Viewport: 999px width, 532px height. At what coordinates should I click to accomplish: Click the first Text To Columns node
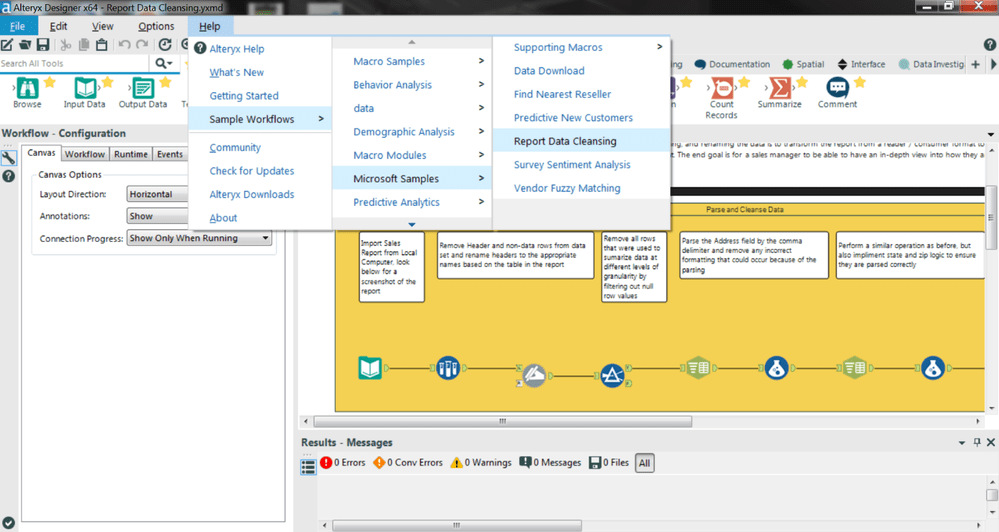pos(698,368)
